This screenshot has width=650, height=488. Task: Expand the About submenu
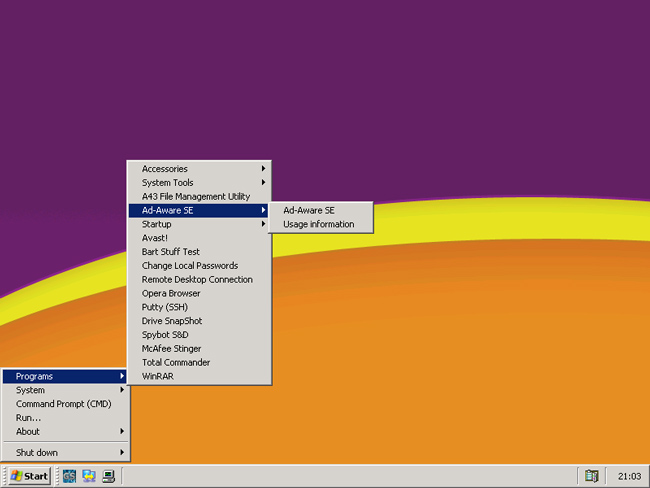pyautogui.click(x=65, y=431)
